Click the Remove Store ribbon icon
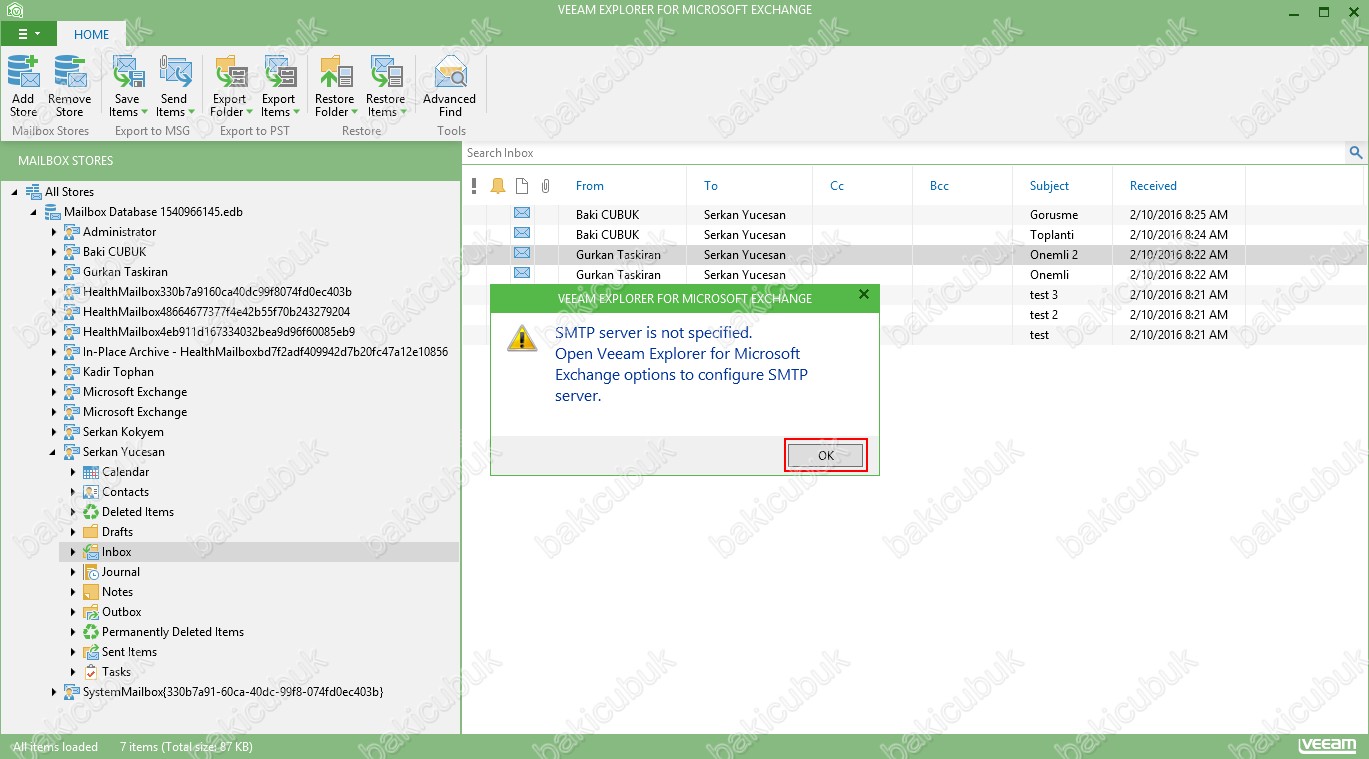 pos(70,72)
